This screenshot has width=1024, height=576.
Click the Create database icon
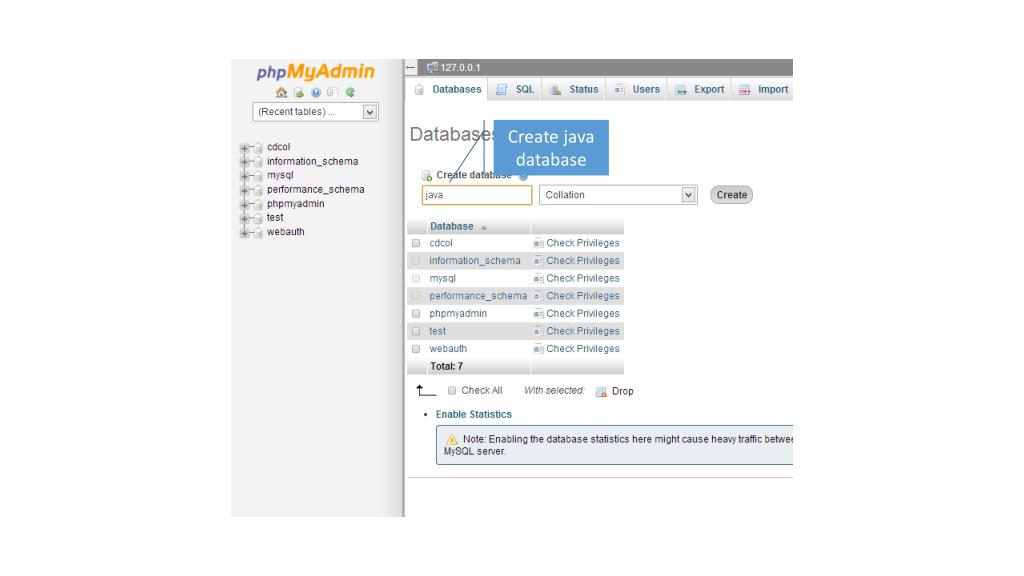pos(427,176)
